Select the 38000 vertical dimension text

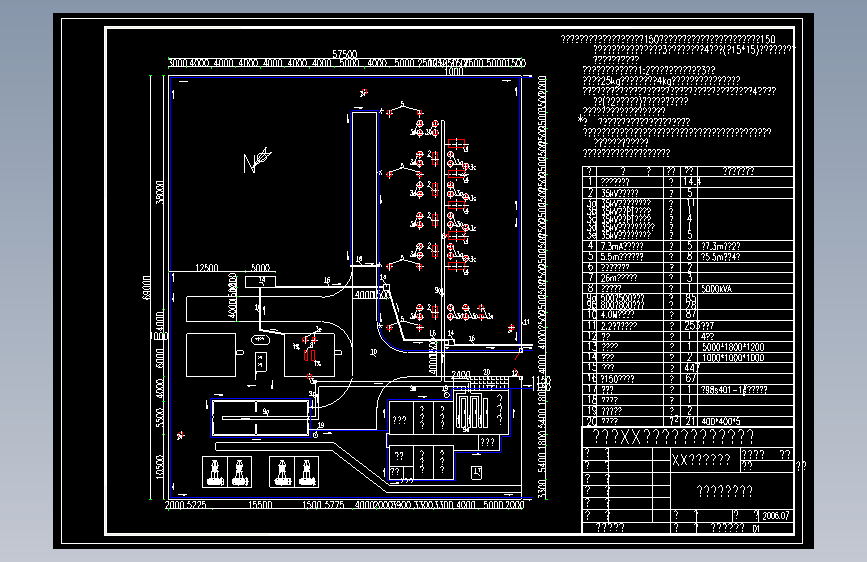160,192
